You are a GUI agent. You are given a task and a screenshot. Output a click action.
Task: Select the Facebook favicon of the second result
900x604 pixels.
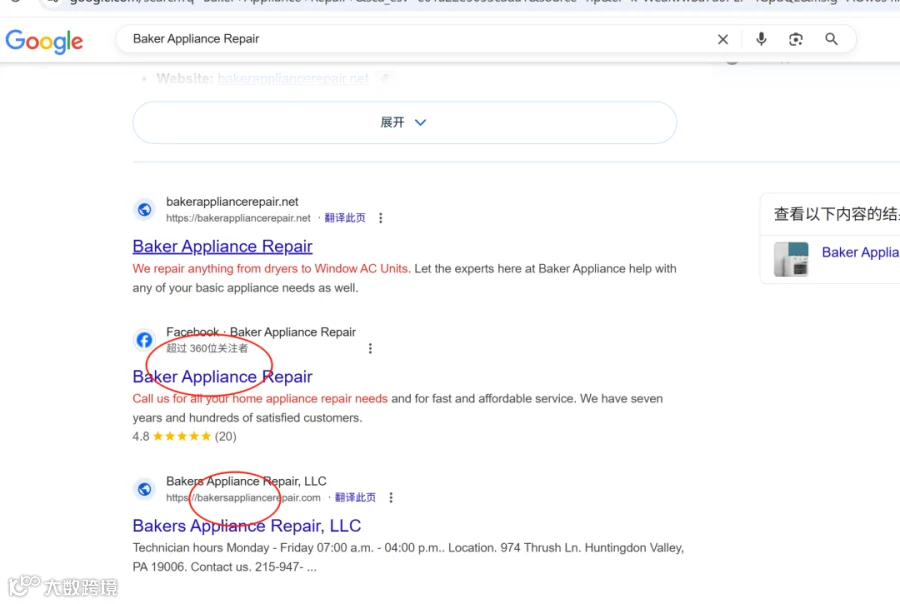tap(145, 340)
